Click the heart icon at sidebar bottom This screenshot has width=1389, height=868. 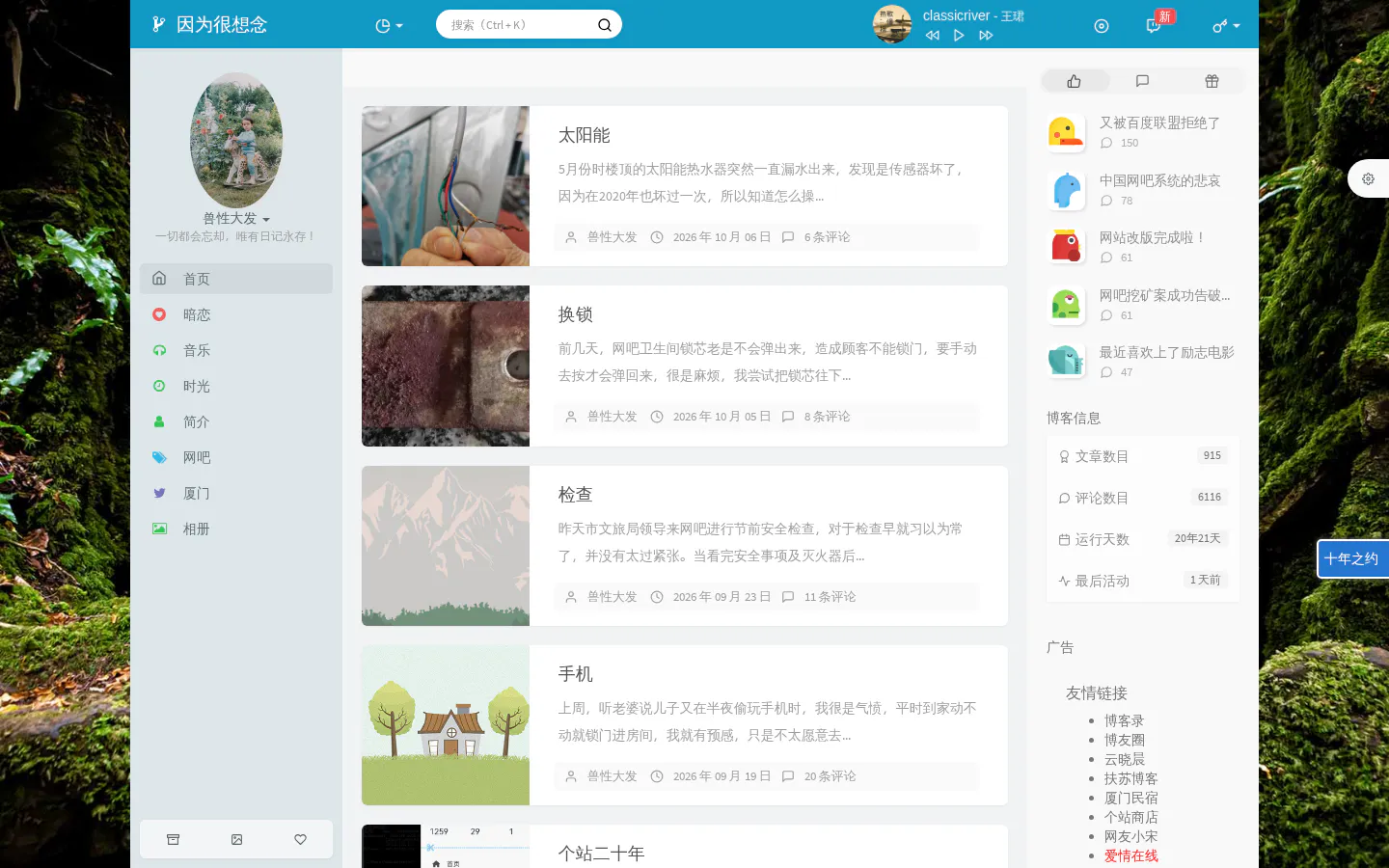point(300,839)
